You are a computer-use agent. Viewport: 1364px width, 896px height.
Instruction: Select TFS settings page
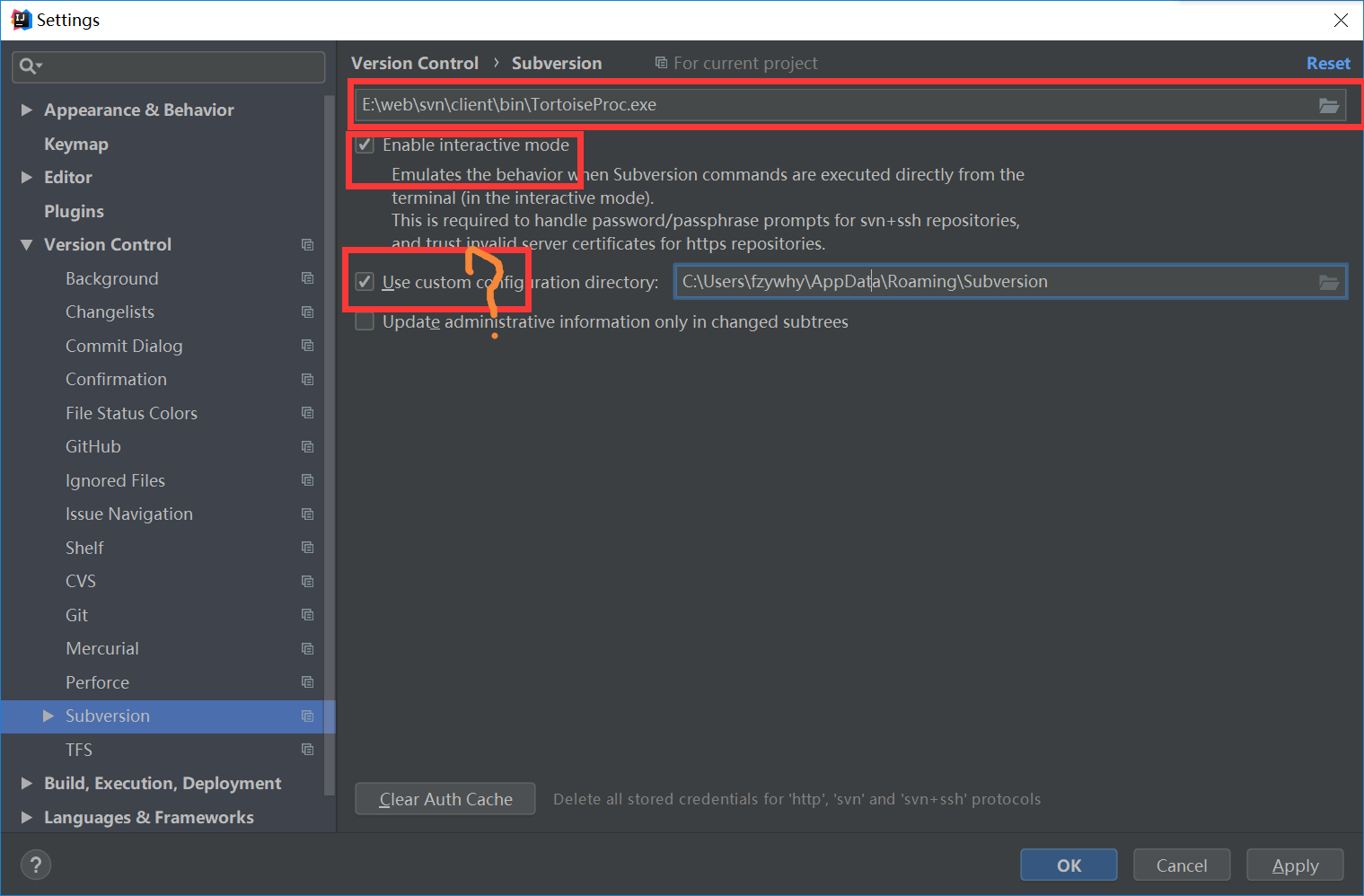tap(79, 751)
